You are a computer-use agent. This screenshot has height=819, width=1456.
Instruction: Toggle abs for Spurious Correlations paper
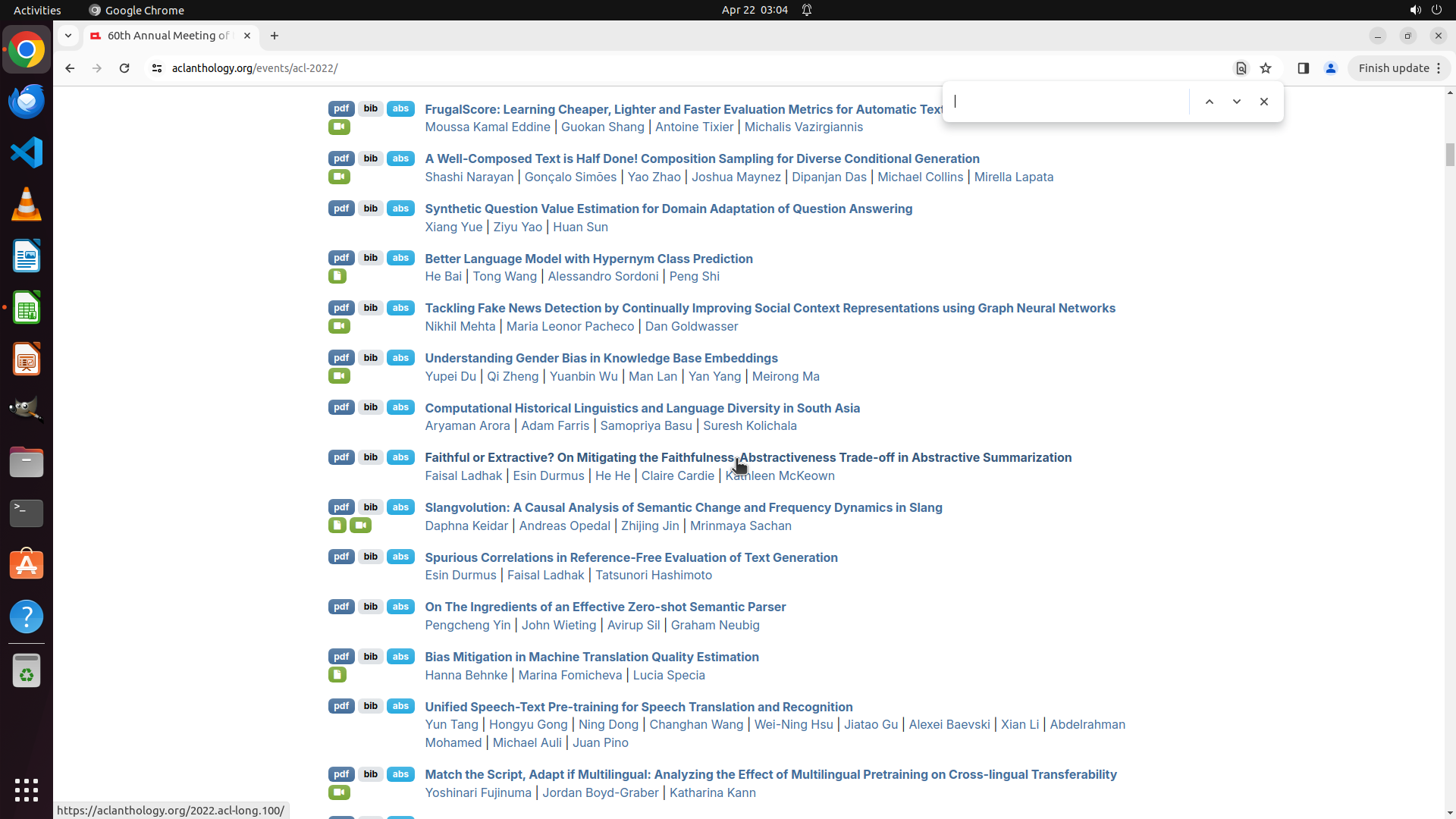tap(400, 557)
